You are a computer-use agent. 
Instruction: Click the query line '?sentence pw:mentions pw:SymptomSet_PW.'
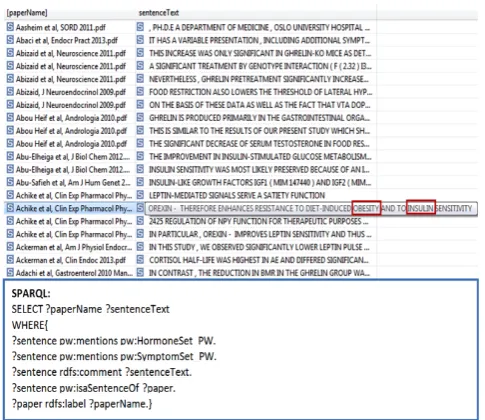pos(114,357)
